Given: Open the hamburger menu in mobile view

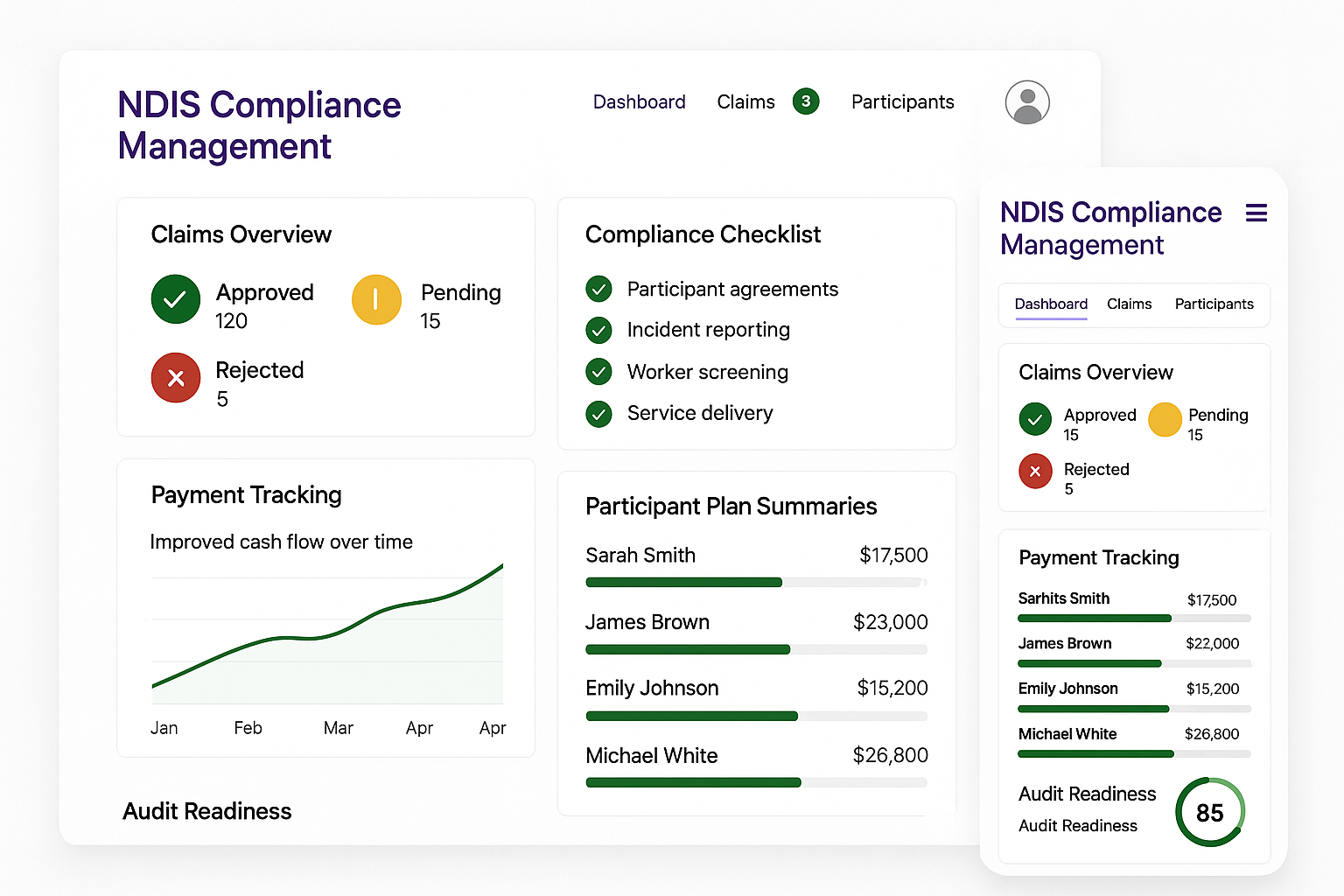Looking at the screenshot, I should (1256, 213).
